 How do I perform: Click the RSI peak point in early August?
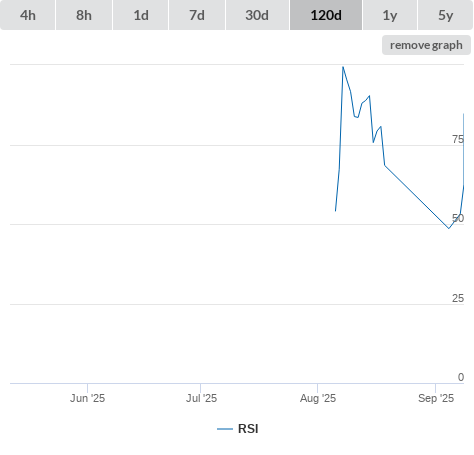point(343,67)
